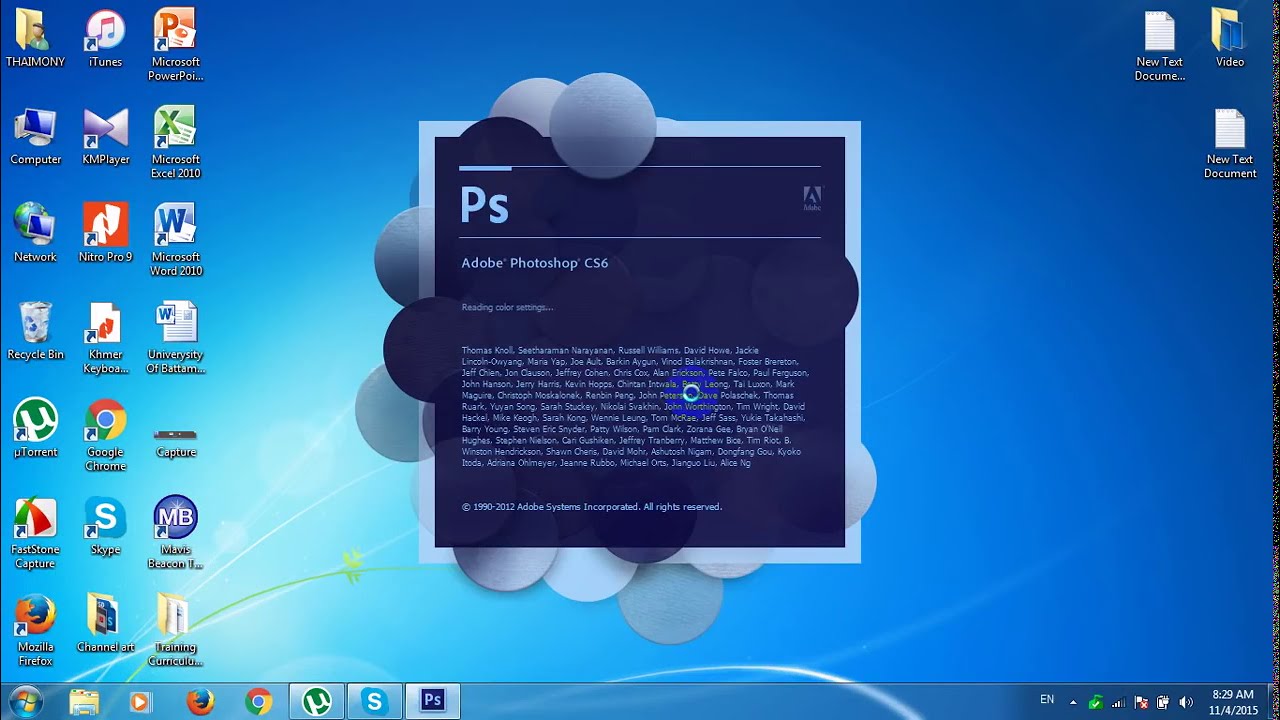Viewport: 1280px width, 720px height.
Task: Open the Action Center flag icon
Action: pos(1141,702)
